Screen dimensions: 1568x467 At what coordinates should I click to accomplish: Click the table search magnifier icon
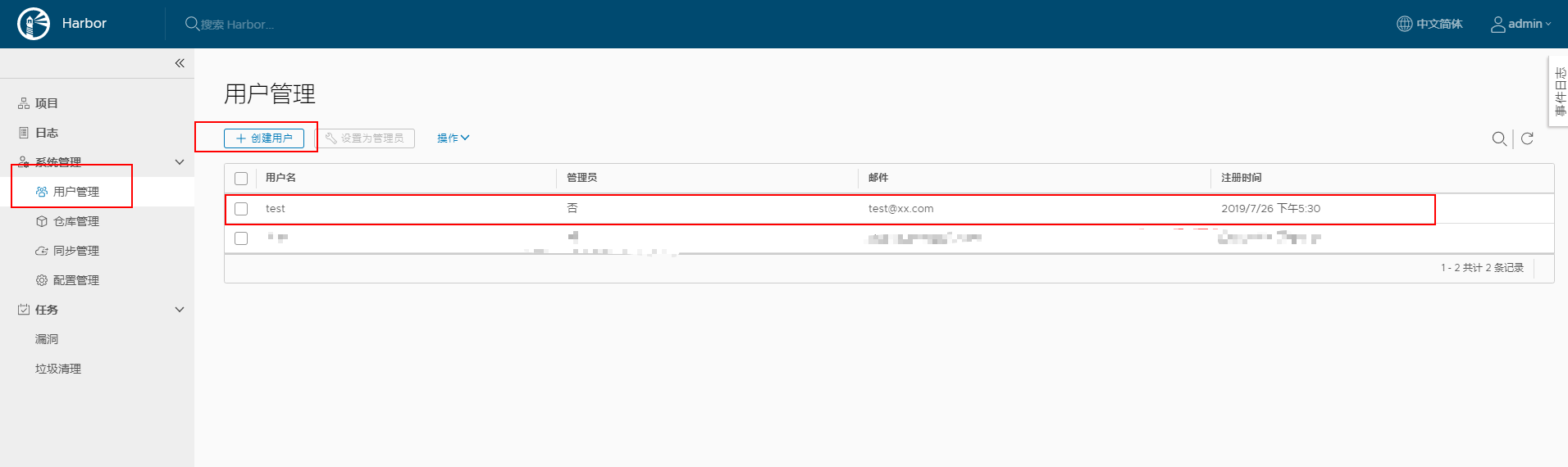[x=1498, y=138]
